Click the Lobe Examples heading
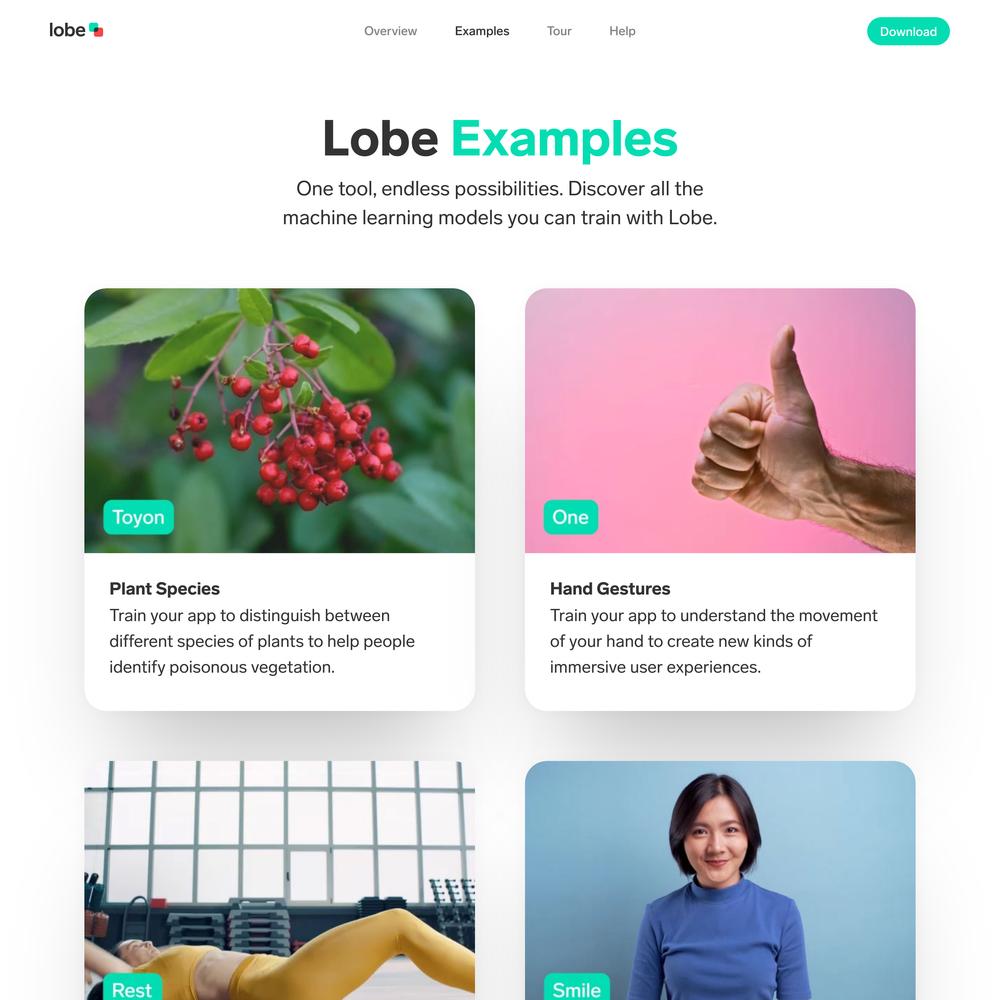This screenshot has width=1000, height=1000. point(500,138)
